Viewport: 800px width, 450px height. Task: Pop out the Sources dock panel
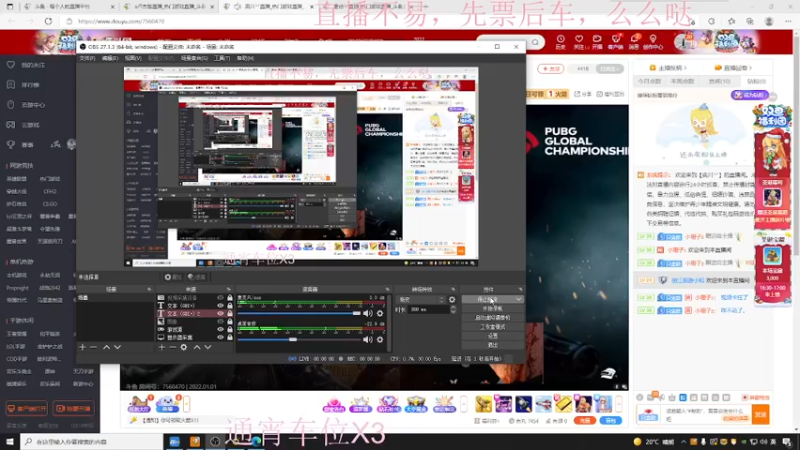click(x=229, y=289)
